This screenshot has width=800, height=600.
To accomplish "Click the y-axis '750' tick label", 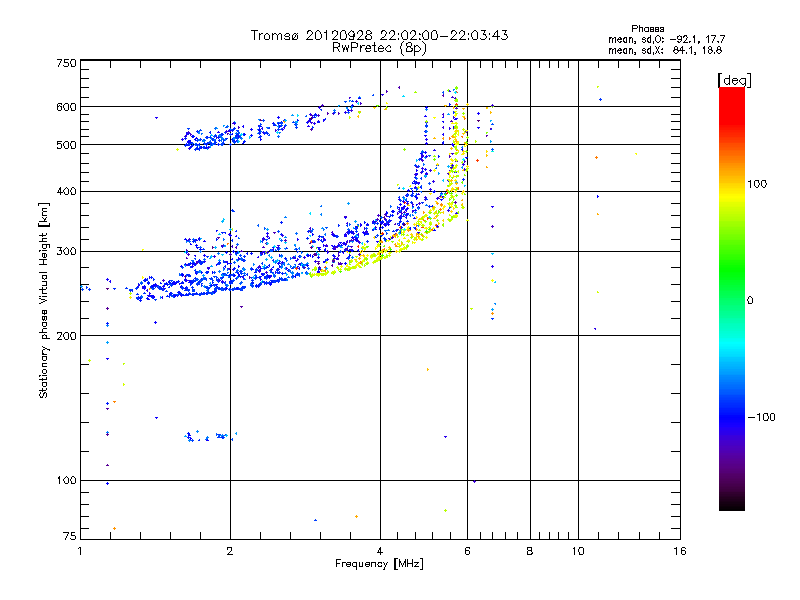I will tap(66, 63).
